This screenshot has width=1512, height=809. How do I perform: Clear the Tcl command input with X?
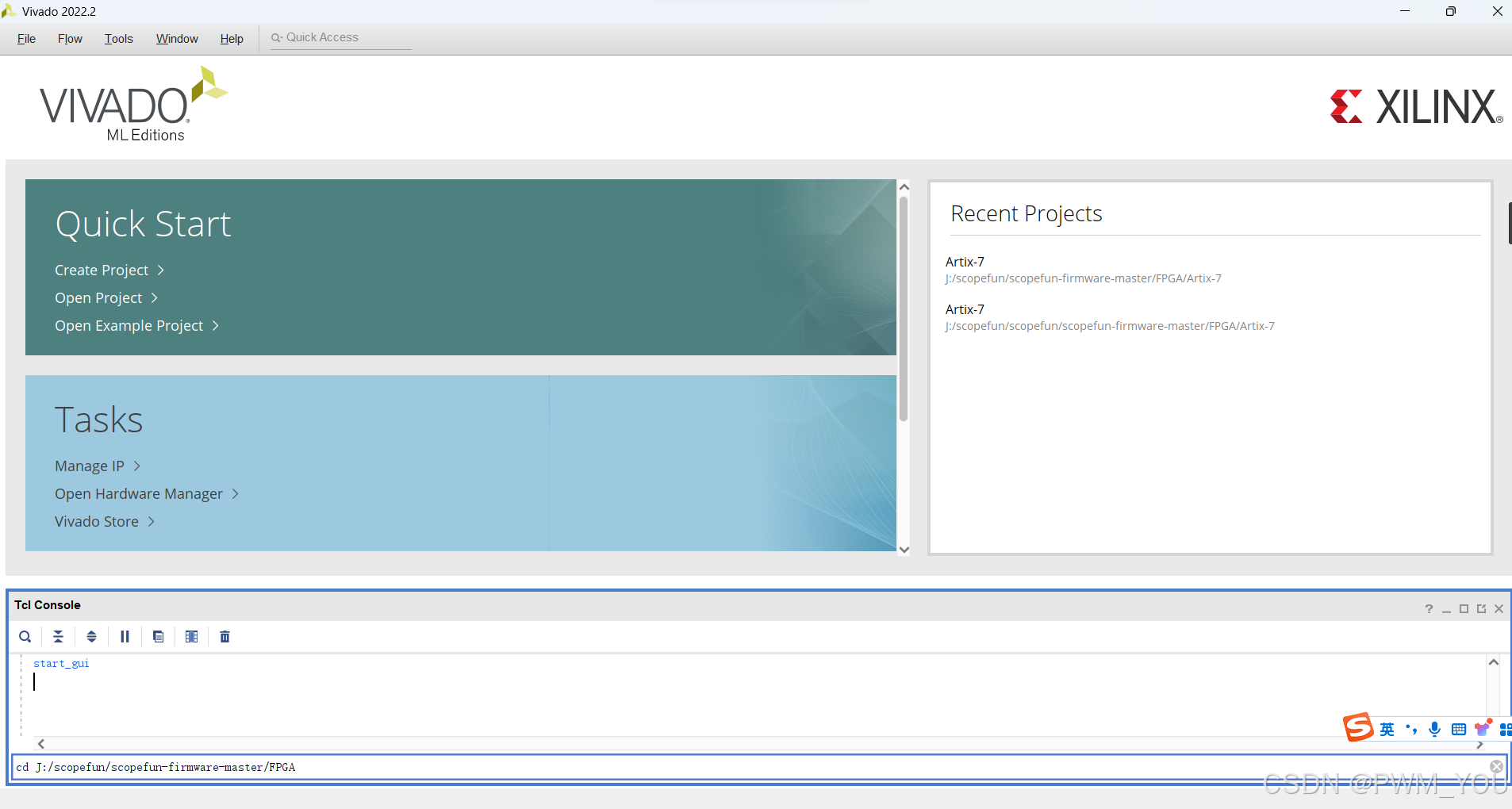(x=1496, y=766)
